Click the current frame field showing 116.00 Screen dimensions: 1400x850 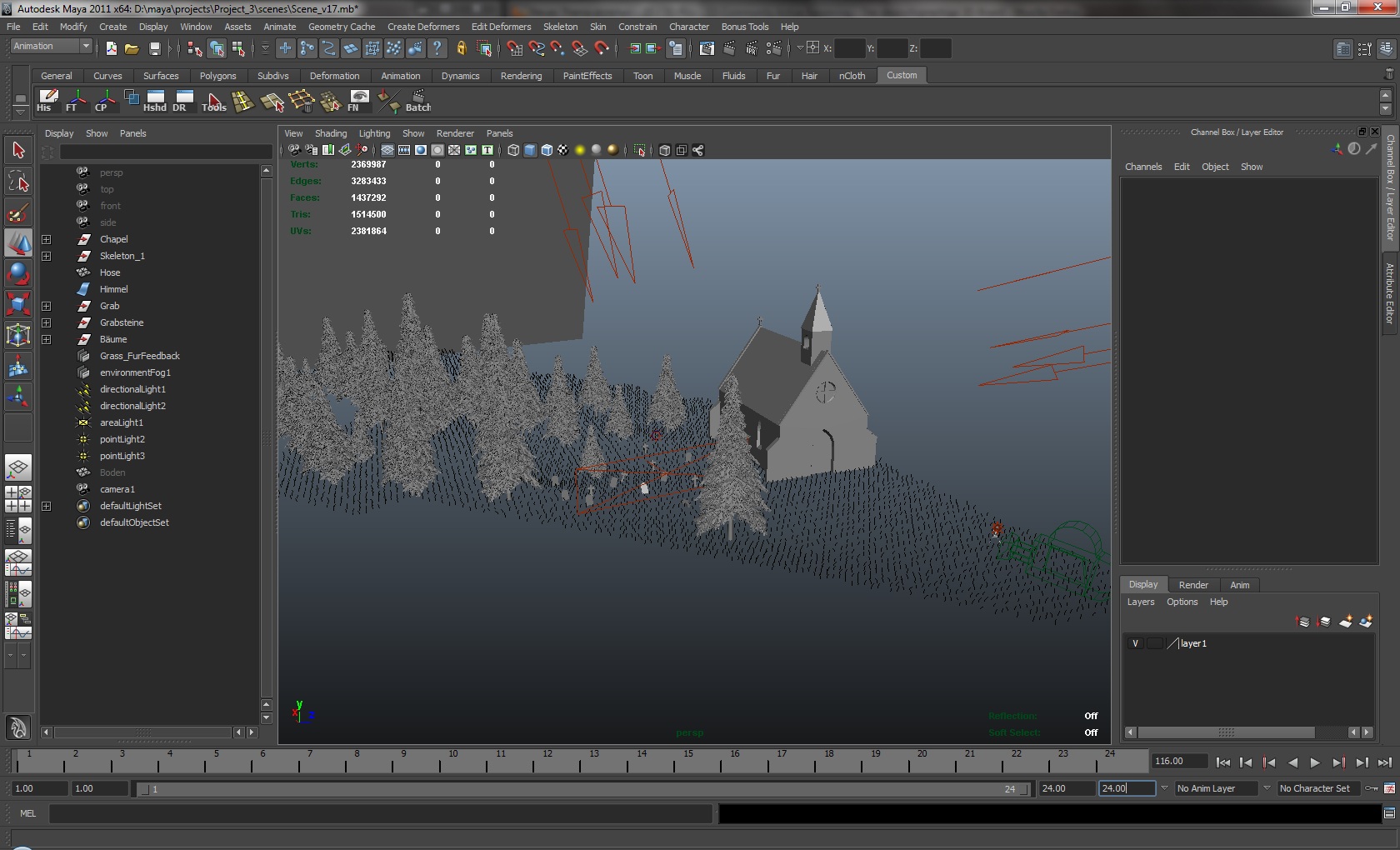pos(1179,761)
